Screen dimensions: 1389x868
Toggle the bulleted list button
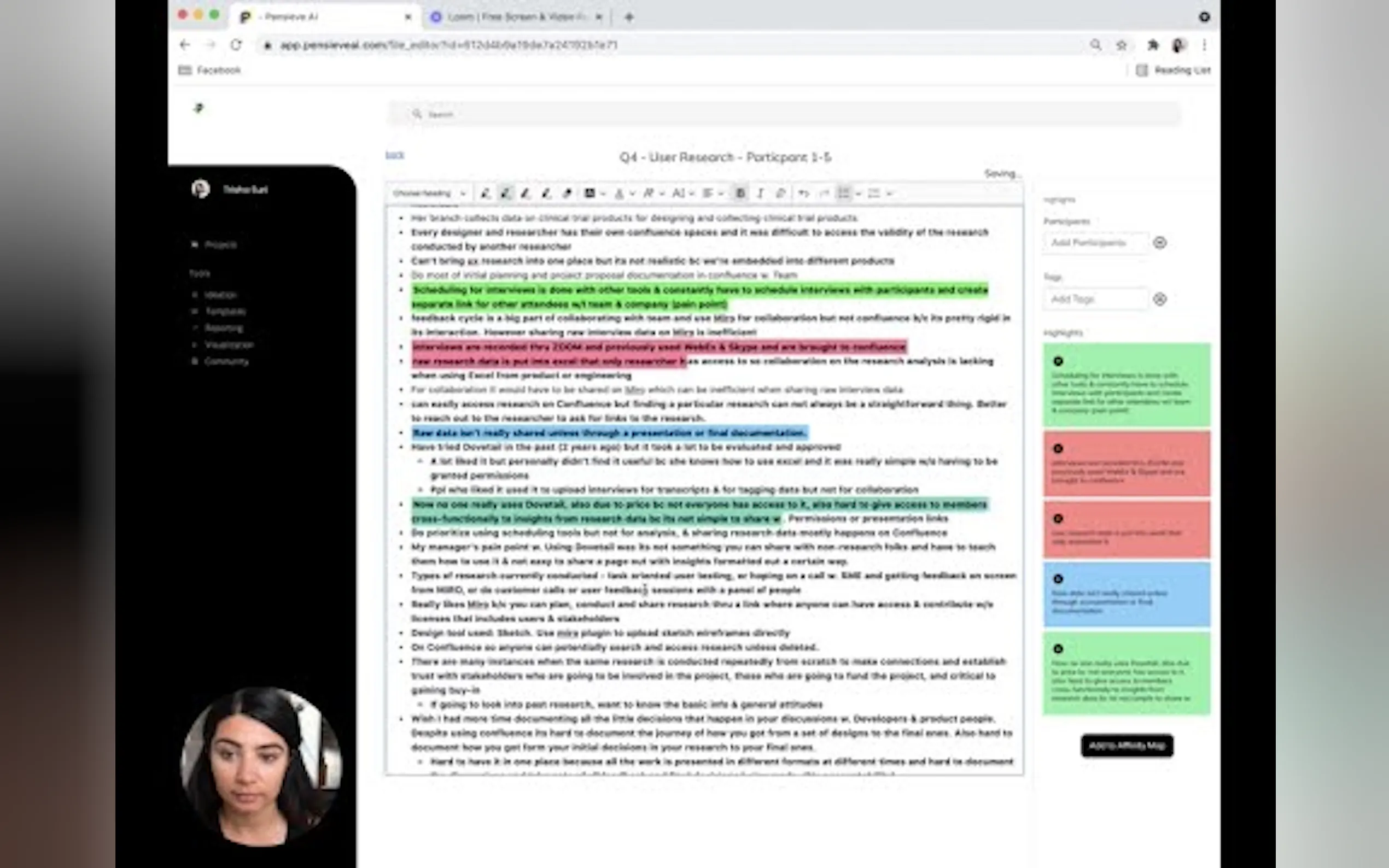pos(843,193)
